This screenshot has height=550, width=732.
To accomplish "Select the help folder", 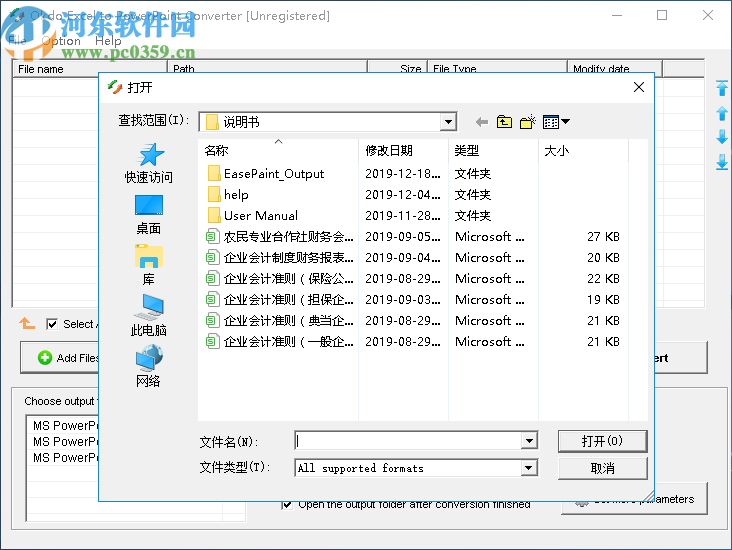I will point(227,195).
